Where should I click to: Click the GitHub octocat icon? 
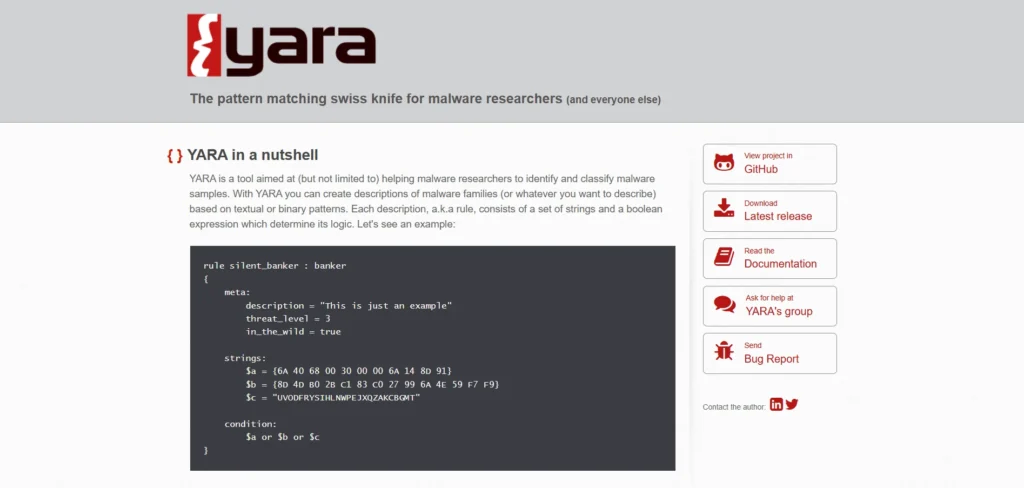(x=724, y=163)
